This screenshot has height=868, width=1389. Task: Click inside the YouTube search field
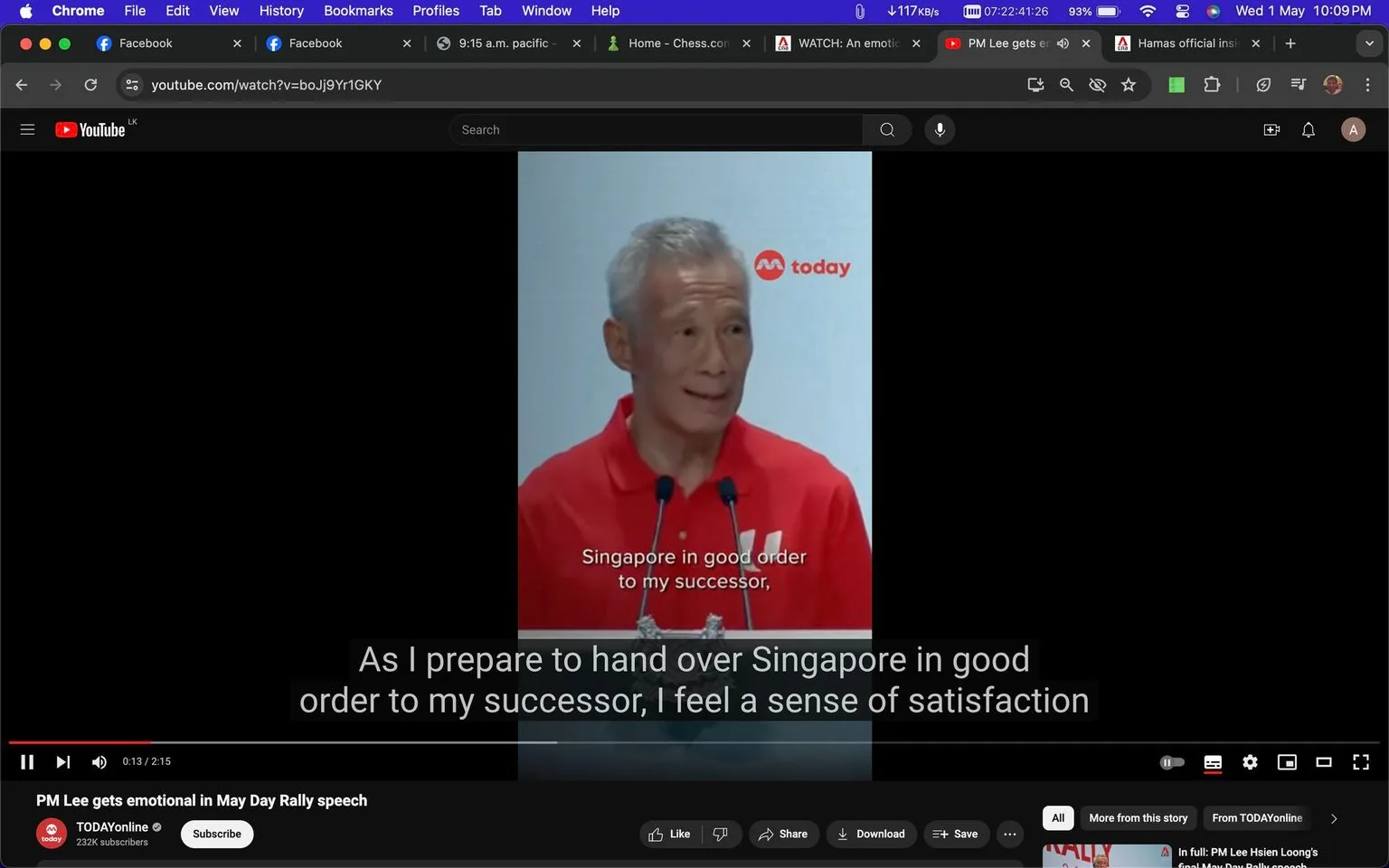coord(655,129)
